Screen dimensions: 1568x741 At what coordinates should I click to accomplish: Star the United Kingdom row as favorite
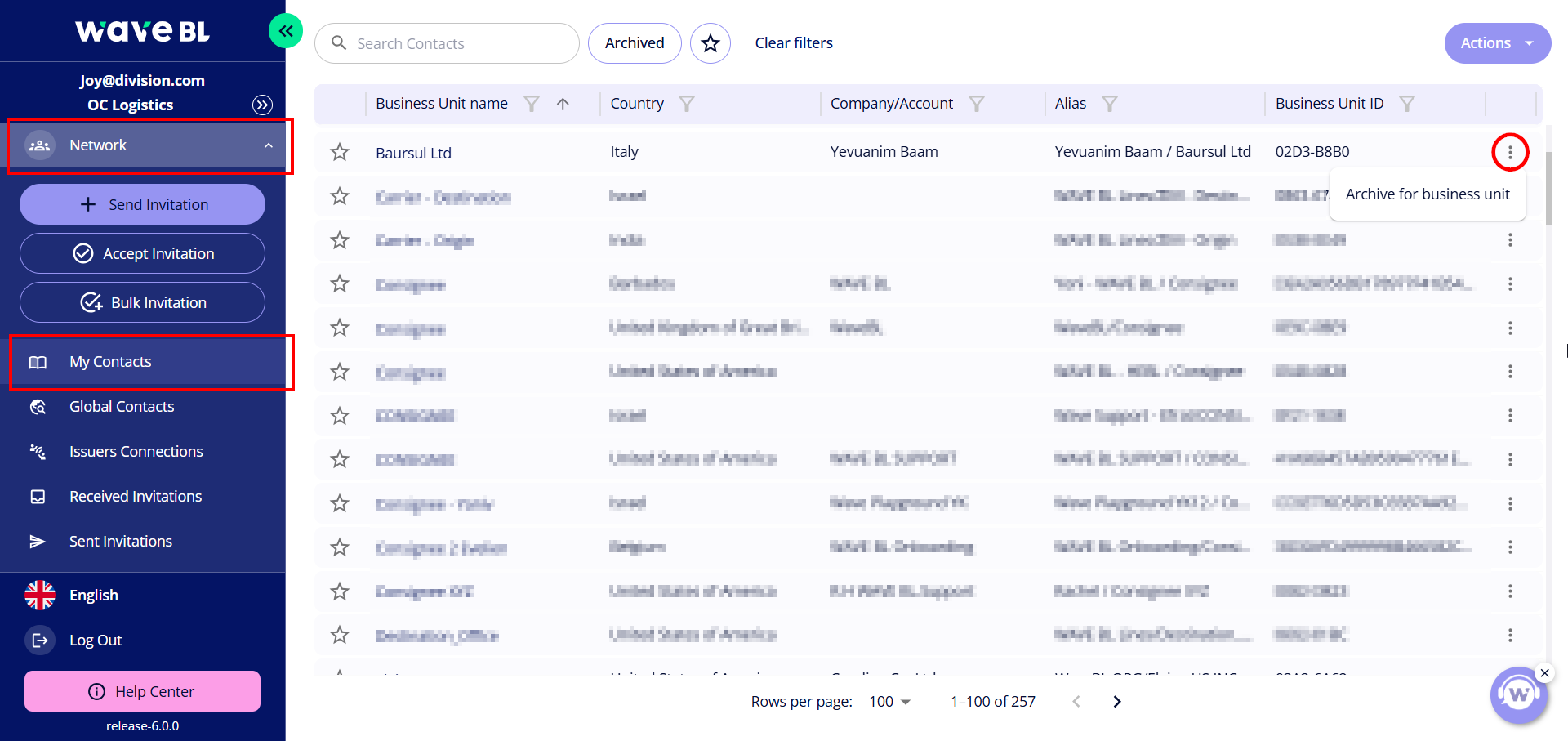(340, 328)
